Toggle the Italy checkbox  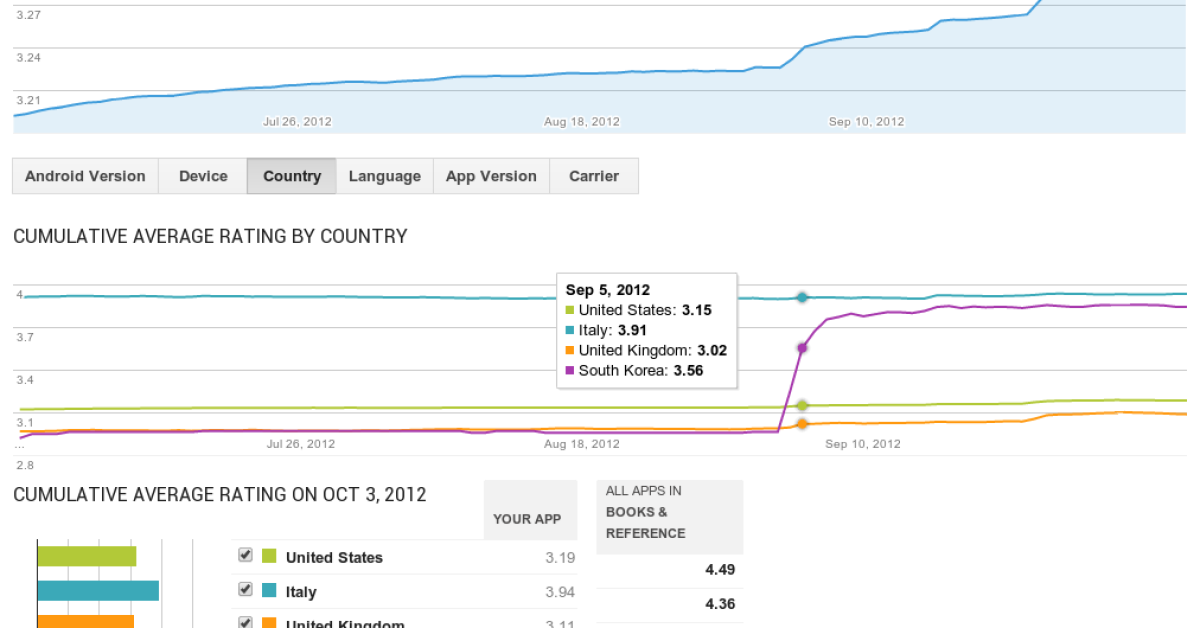(x=245, y=590)
